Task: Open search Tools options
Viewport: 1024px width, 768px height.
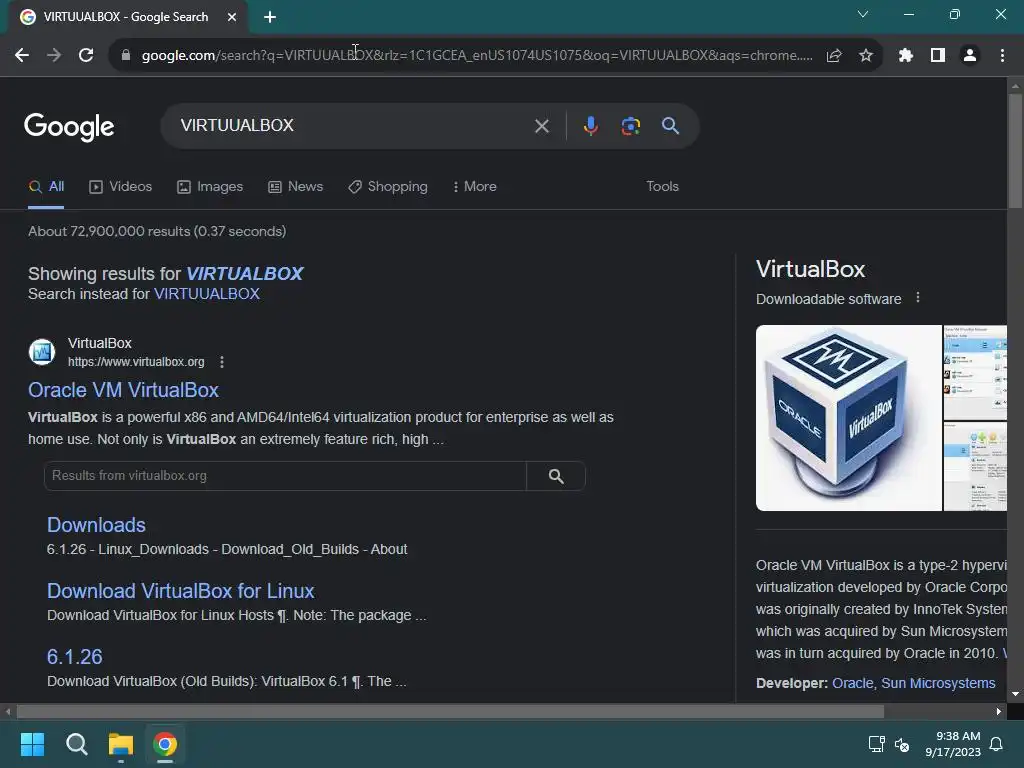Action: tap(662, 187)
